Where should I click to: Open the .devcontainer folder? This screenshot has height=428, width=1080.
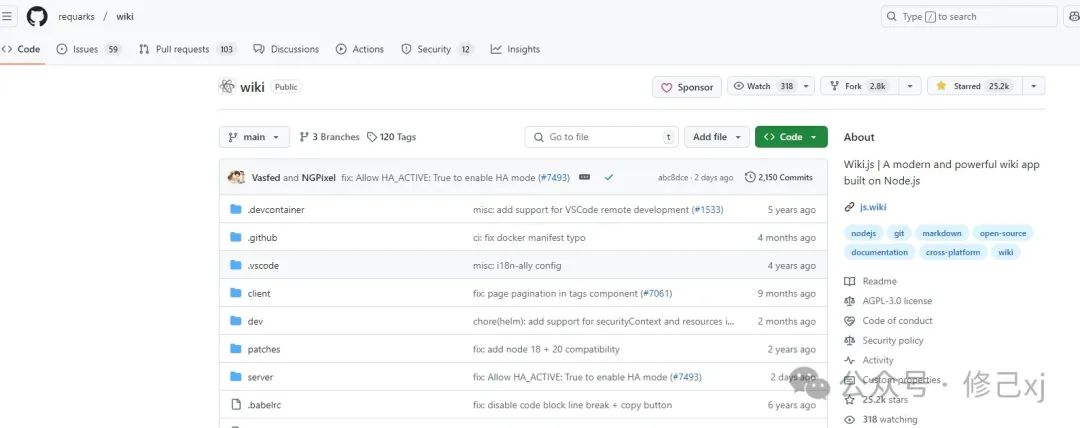click(x=276, y=210)
